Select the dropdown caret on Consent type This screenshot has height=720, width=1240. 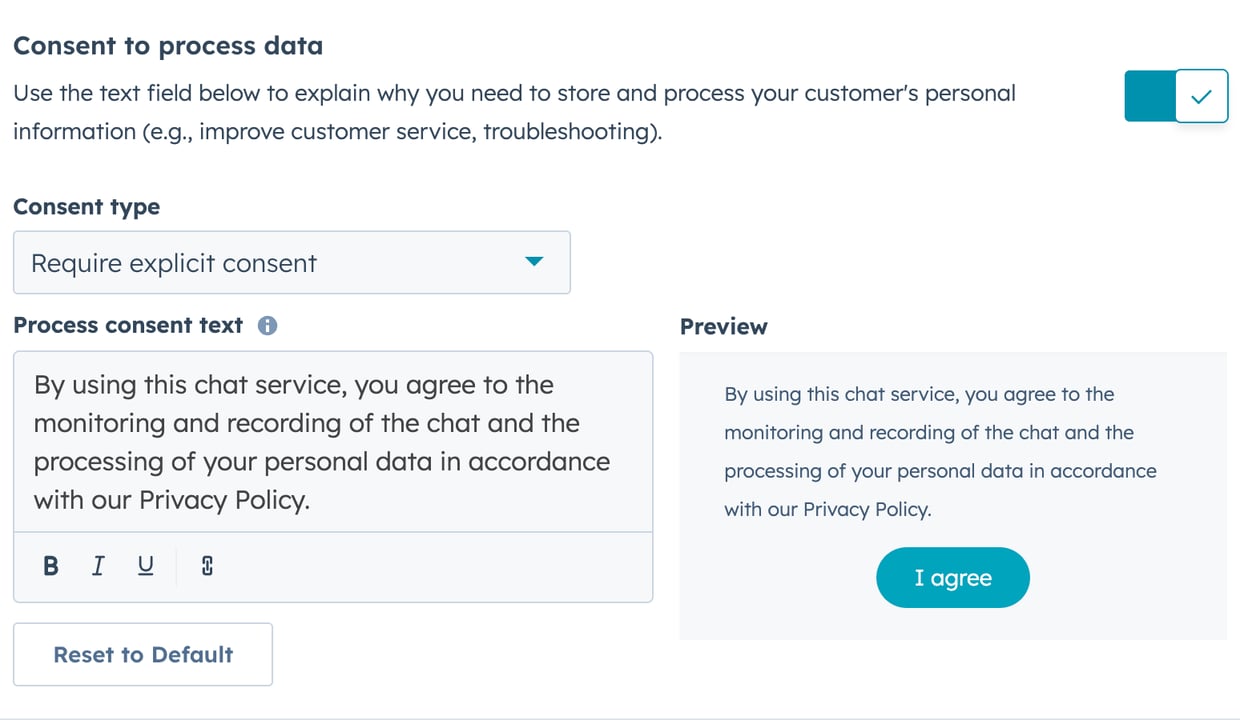click(x=535, y=262)
